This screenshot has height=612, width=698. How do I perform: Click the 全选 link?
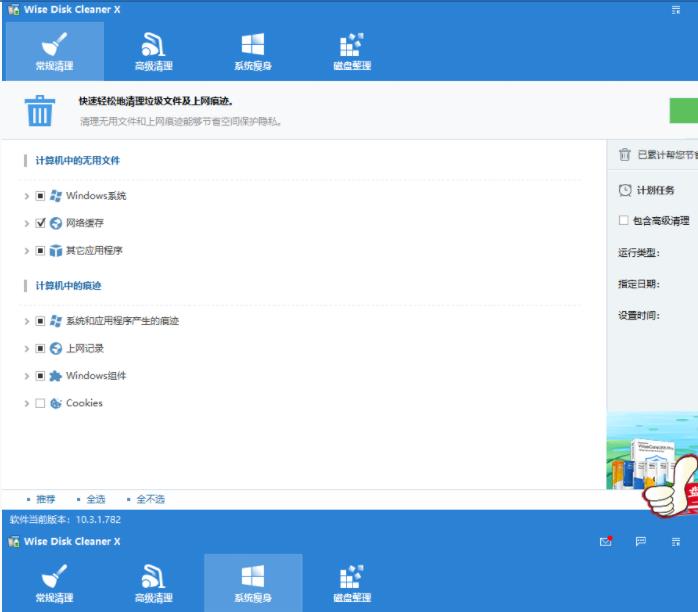tap(96, 499)
